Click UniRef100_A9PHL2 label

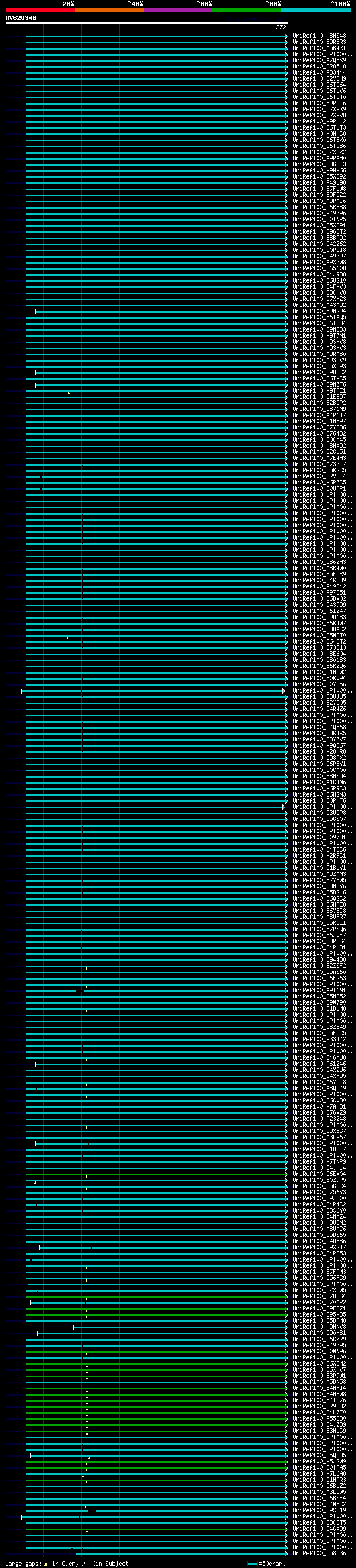pyautogui.click(x=319, y=122)
